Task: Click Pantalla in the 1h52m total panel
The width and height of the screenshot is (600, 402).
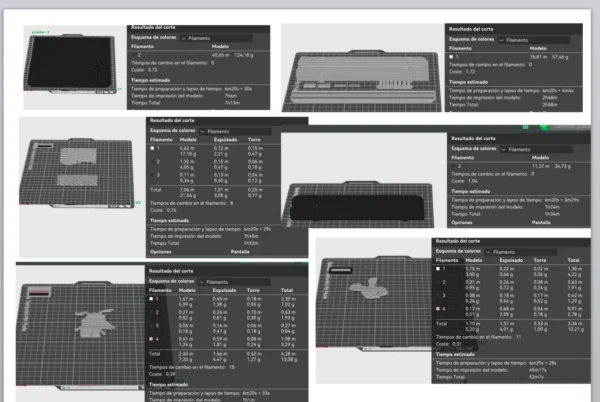Action: pos(240,252)
